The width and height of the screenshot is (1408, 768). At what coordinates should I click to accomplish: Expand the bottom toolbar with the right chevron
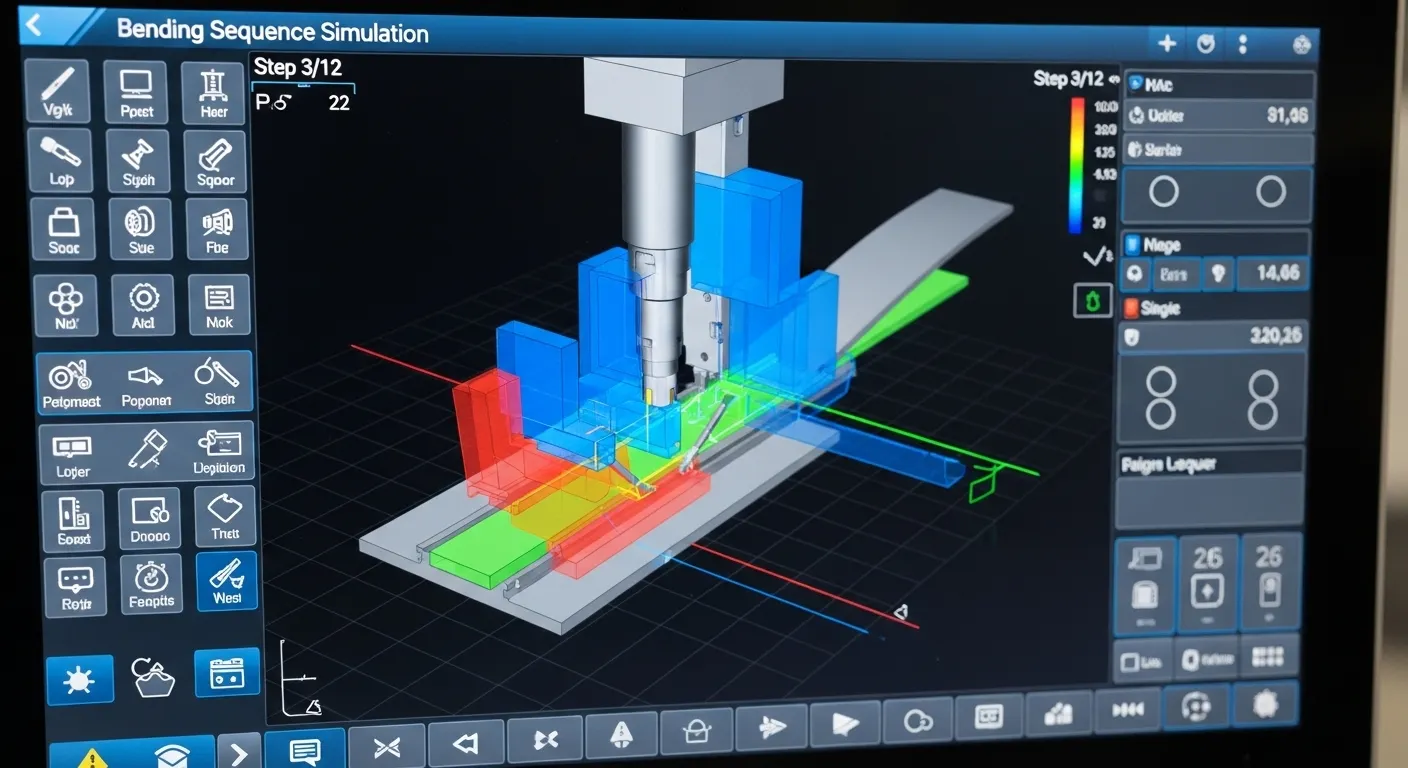pyautogui.click(x=238, y=752)
